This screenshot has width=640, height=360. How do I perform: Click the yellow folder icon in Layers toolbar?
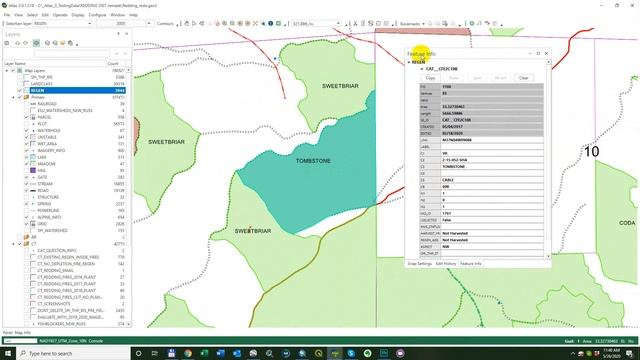[62, 43]
